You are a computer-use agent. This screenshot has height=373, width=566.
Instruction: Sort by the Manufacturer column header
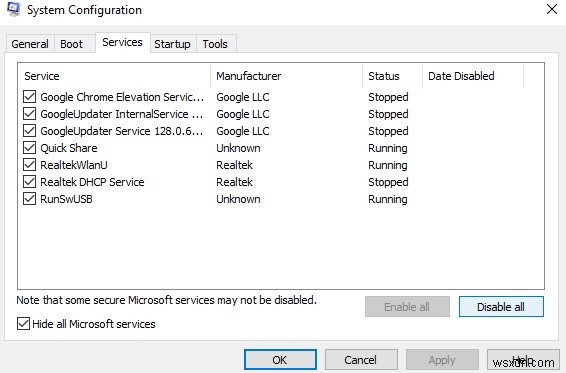click(x=286, y=76)
